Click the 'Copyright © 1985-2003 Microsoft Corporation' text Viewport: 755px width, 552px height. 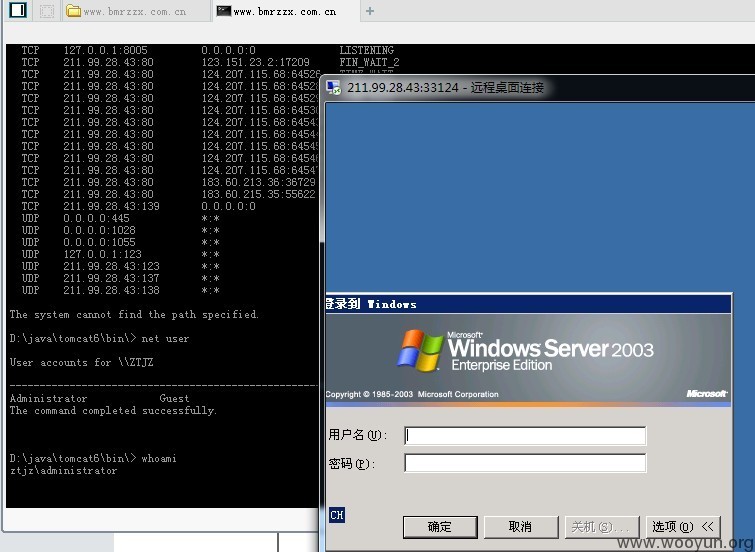tap(412, 394)
